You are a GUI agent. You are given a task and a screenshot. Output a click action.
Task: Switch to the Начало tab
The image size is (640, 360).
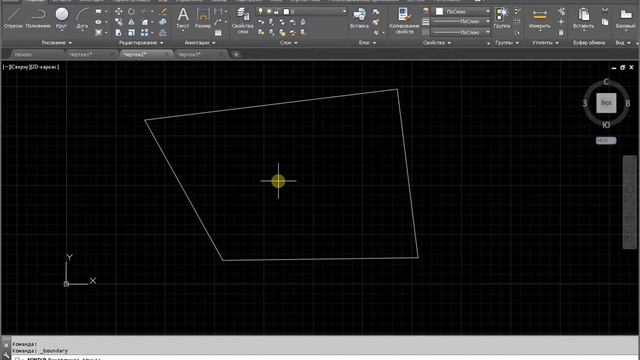click(23, 54)
